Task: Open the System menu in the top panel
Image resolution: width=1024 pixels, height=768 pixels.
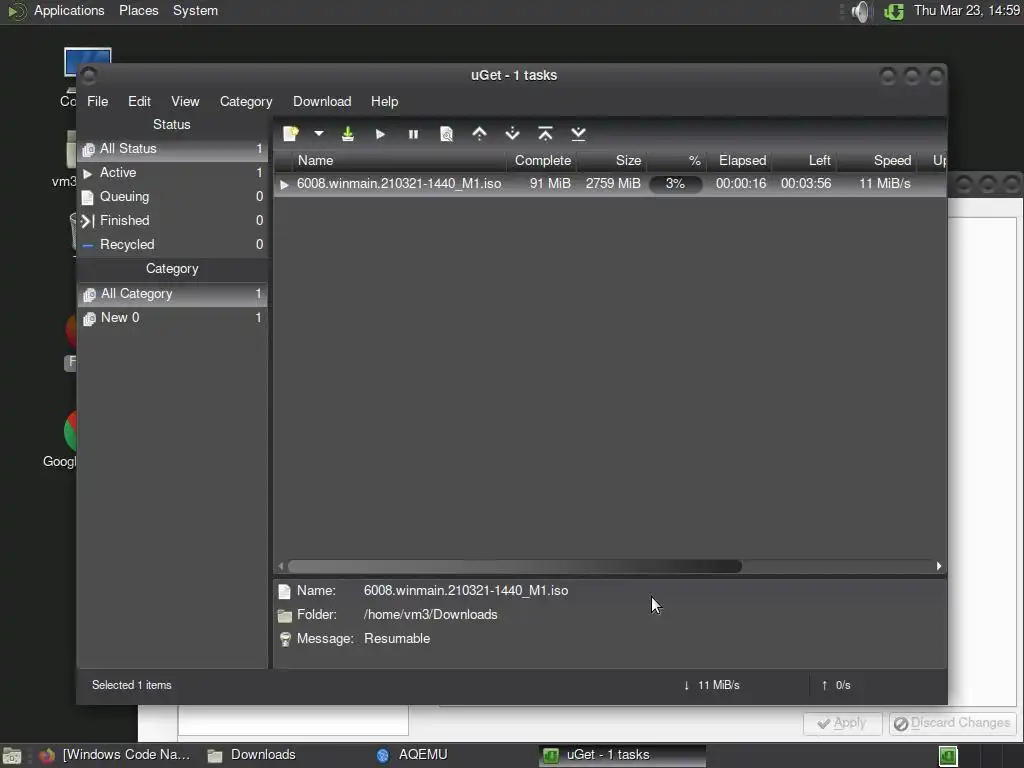Action: tap(195, 10)
